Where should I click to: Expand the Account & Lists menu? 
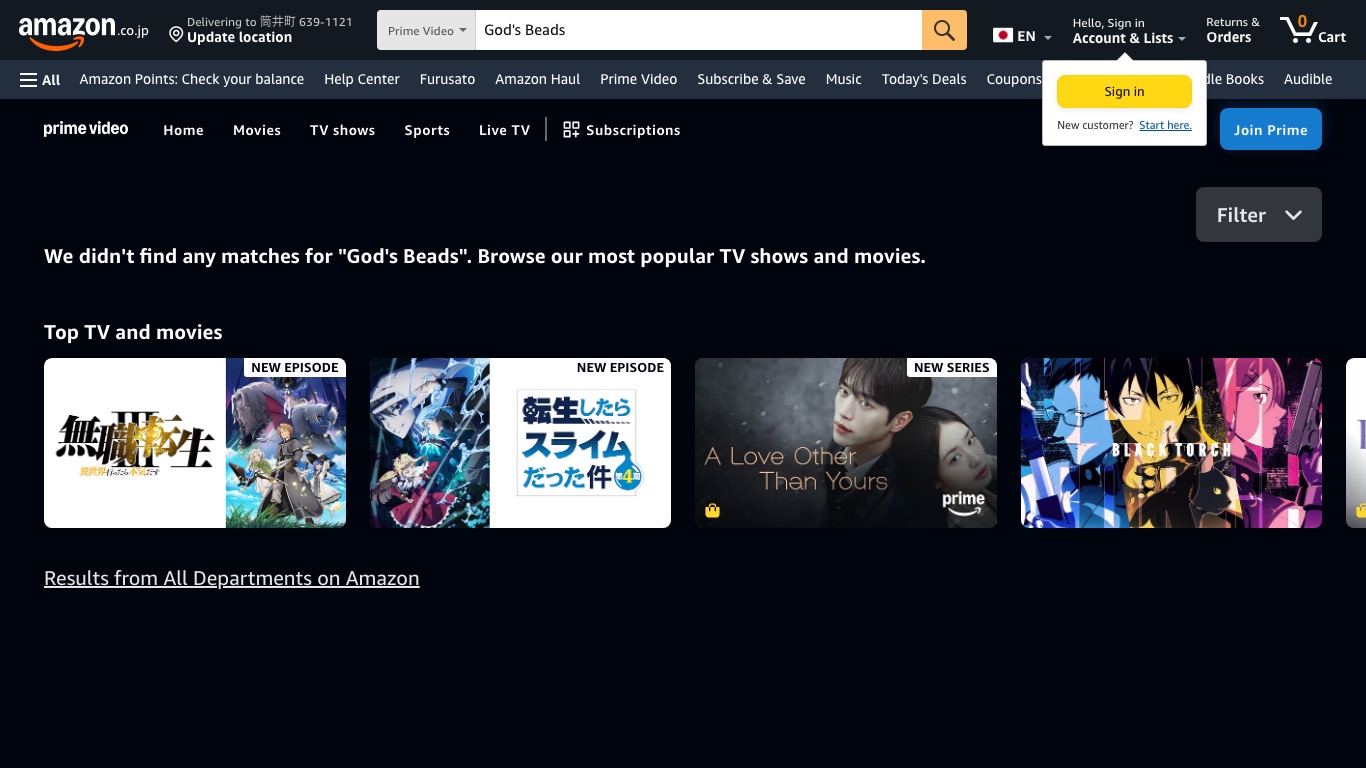[1129, 31]
